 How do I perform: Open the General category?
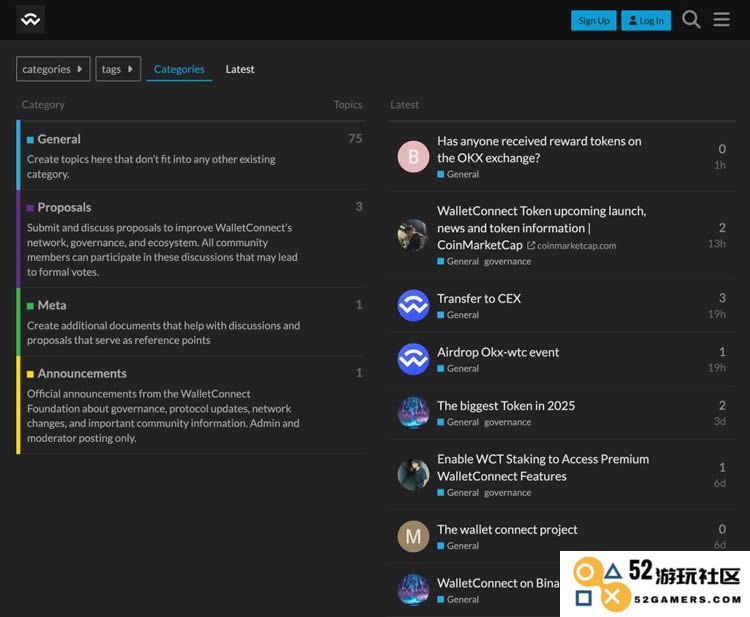click(59, 139)
